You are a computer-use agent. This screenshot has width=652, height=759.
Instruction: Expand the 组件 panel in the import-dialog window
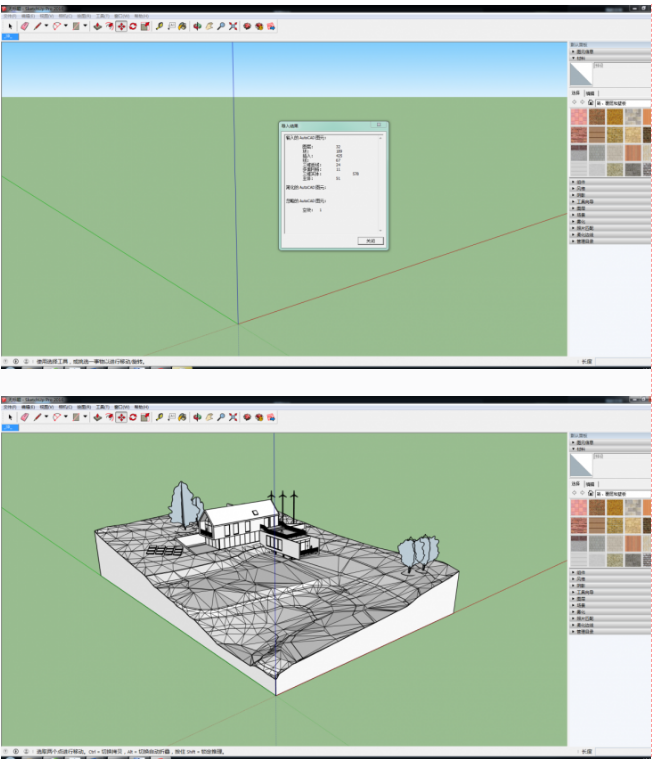point(610,182)
